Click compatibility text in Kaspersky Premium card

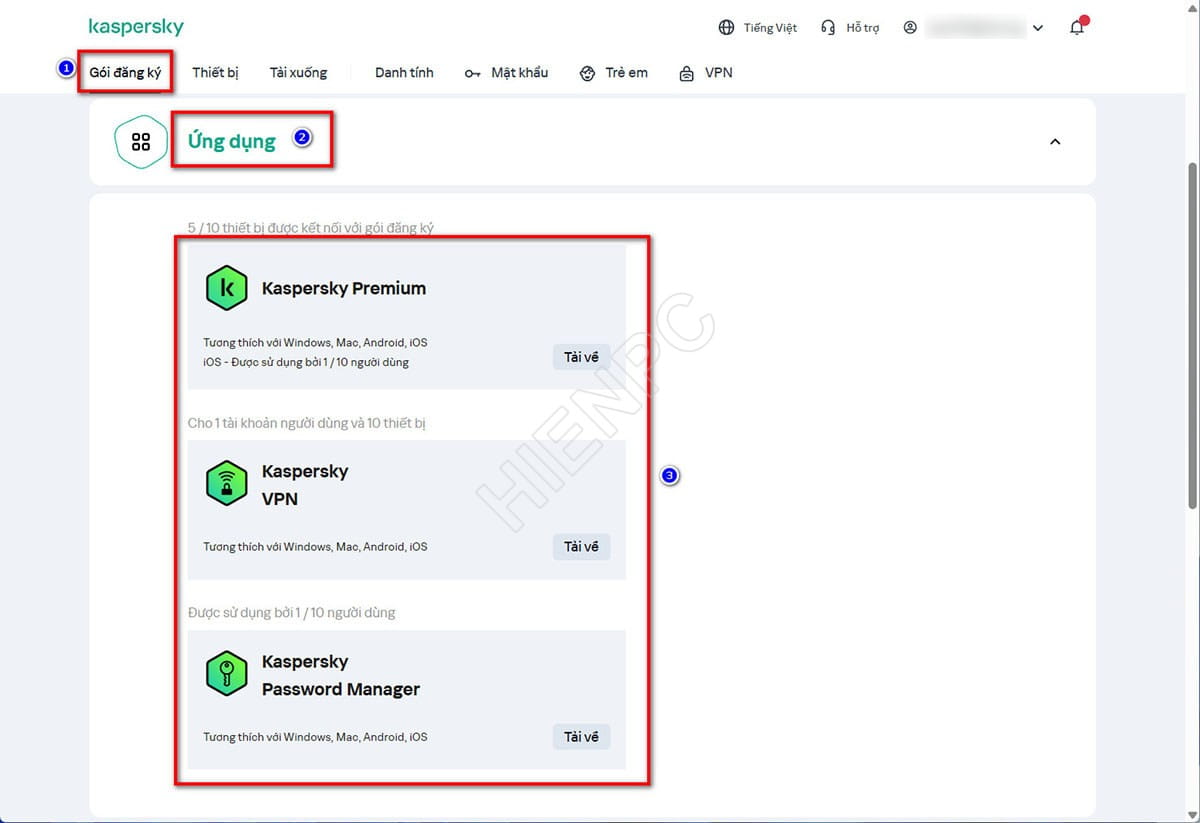pyautogui.click(x=315, y=343)
